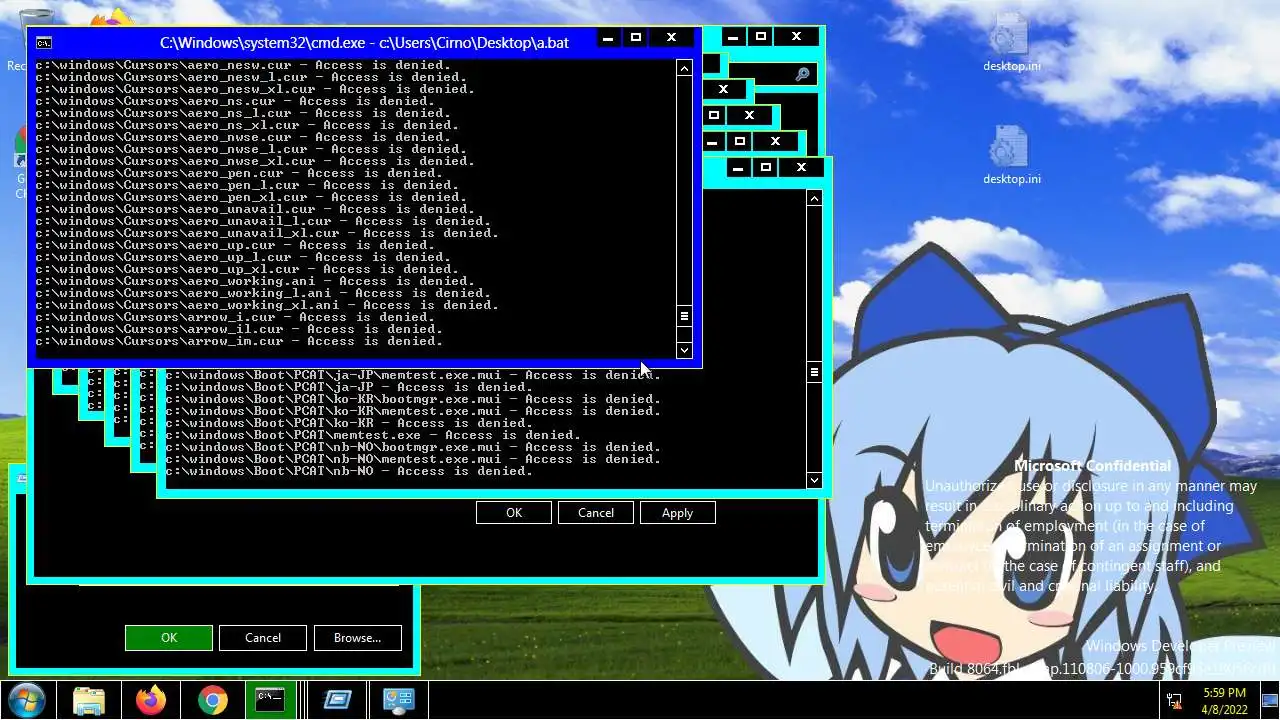Click the aero_up.cur access denied line
The image size is (1280, 720).
pyautogui.click(x=235, y=245)
